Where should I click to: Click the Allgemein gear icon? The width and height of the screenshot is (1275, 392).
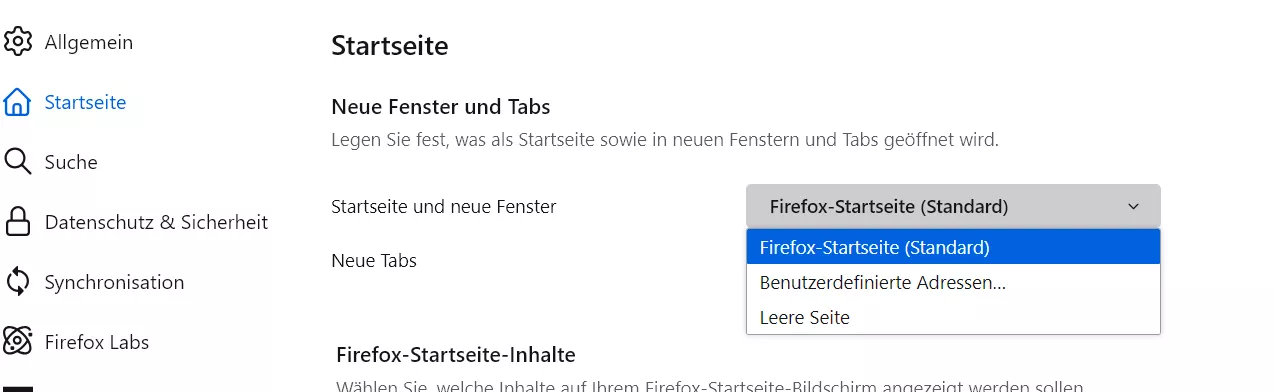coord(17,42)
